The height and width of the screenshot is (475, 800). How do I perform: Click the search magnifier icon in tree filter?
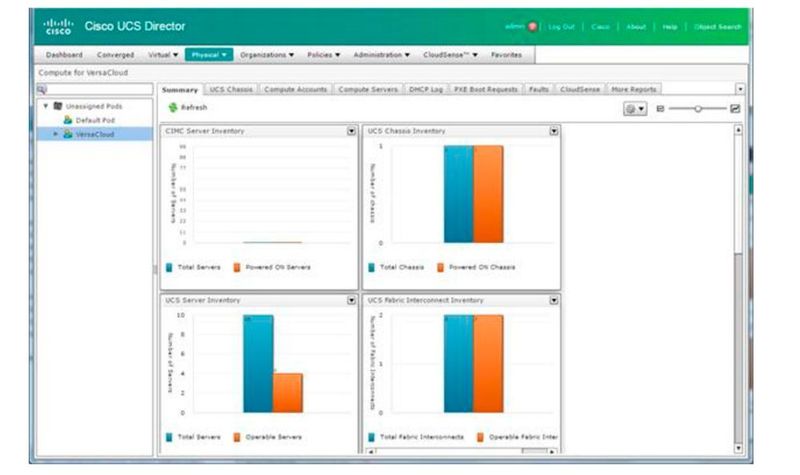(x=42, y=89)
